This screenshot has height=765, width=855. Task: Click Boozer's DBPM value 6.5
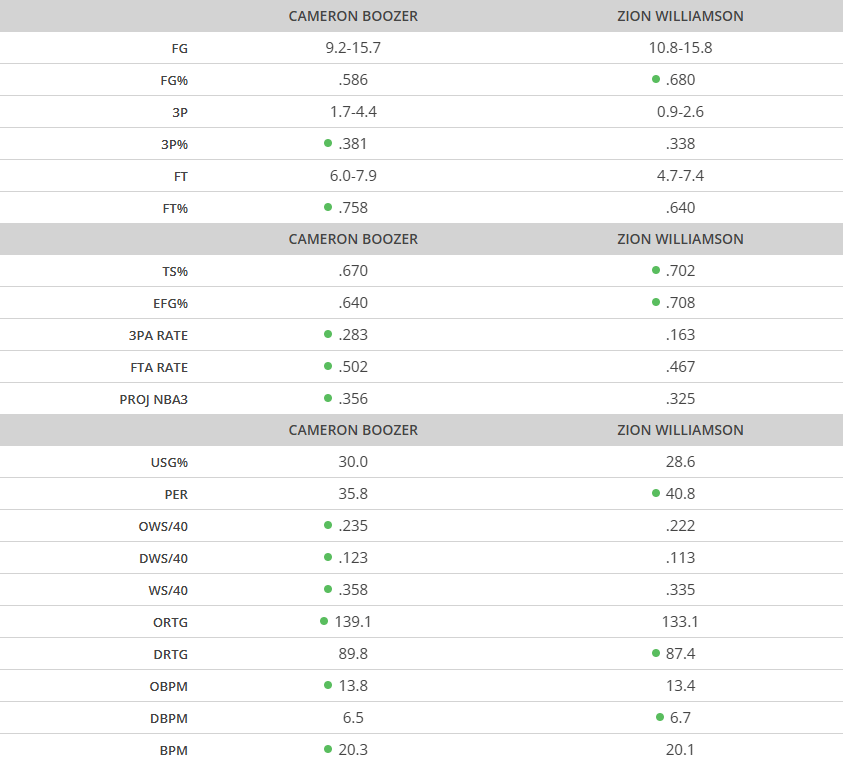coord(353,717)
